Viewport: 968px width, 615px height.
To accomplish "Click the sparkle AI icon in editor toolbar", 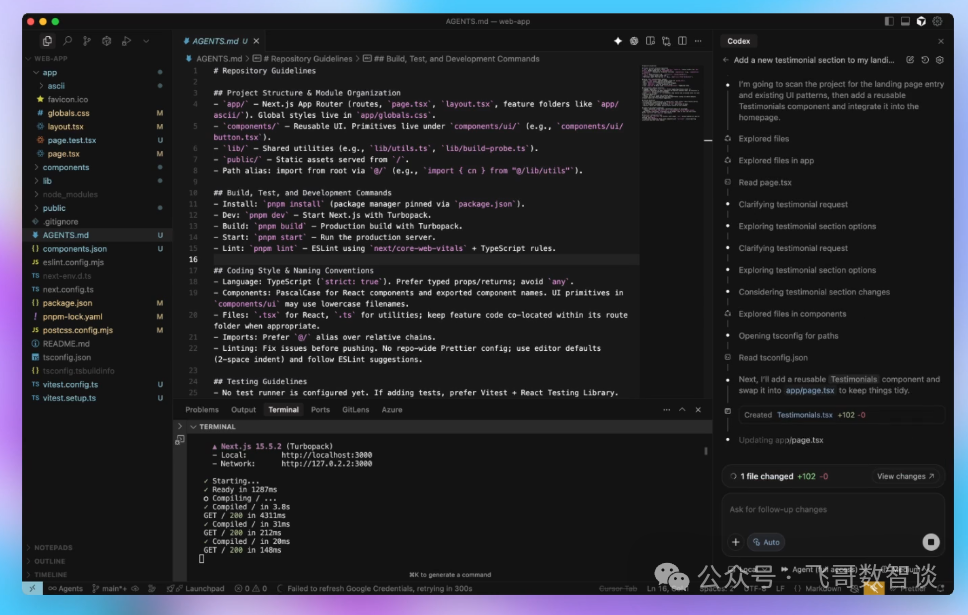I will 618,41.
